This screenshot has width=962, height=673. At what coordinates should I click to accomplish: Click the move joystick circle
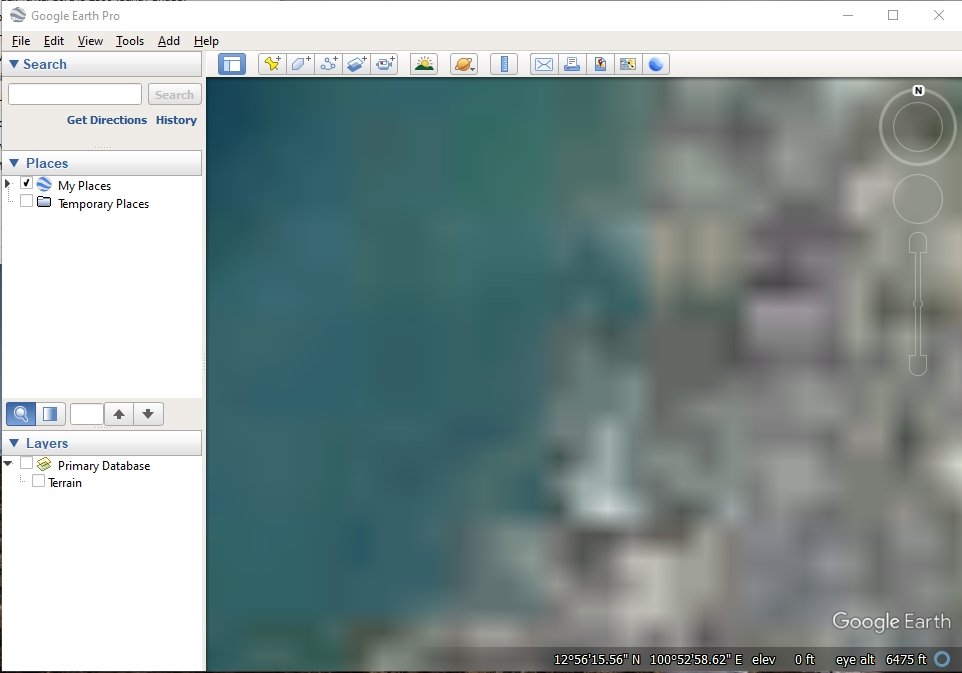pyautogui.click(x=918, y=199)
